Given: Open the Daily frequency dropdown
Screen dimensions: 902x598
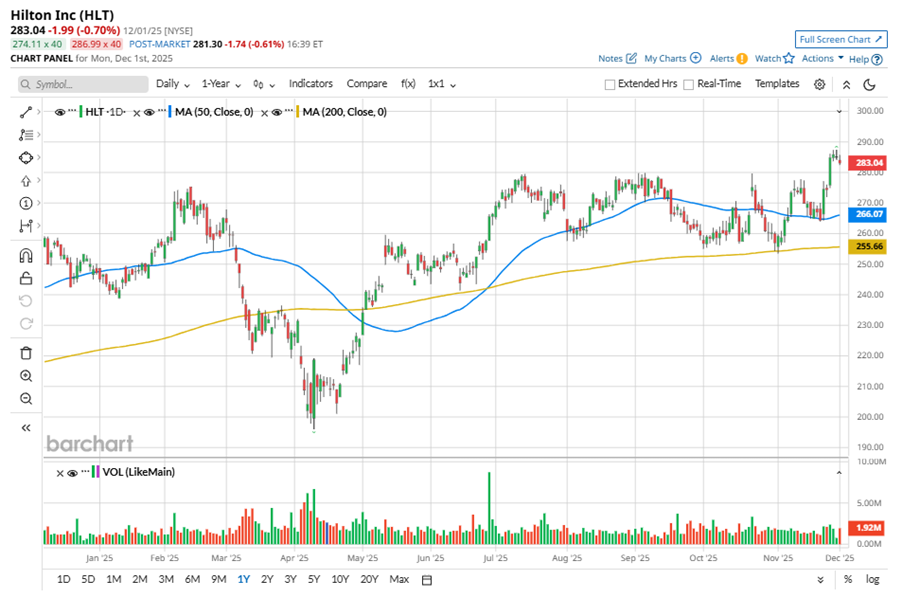Looking at the screenshot, I should (x=172, y=84).
